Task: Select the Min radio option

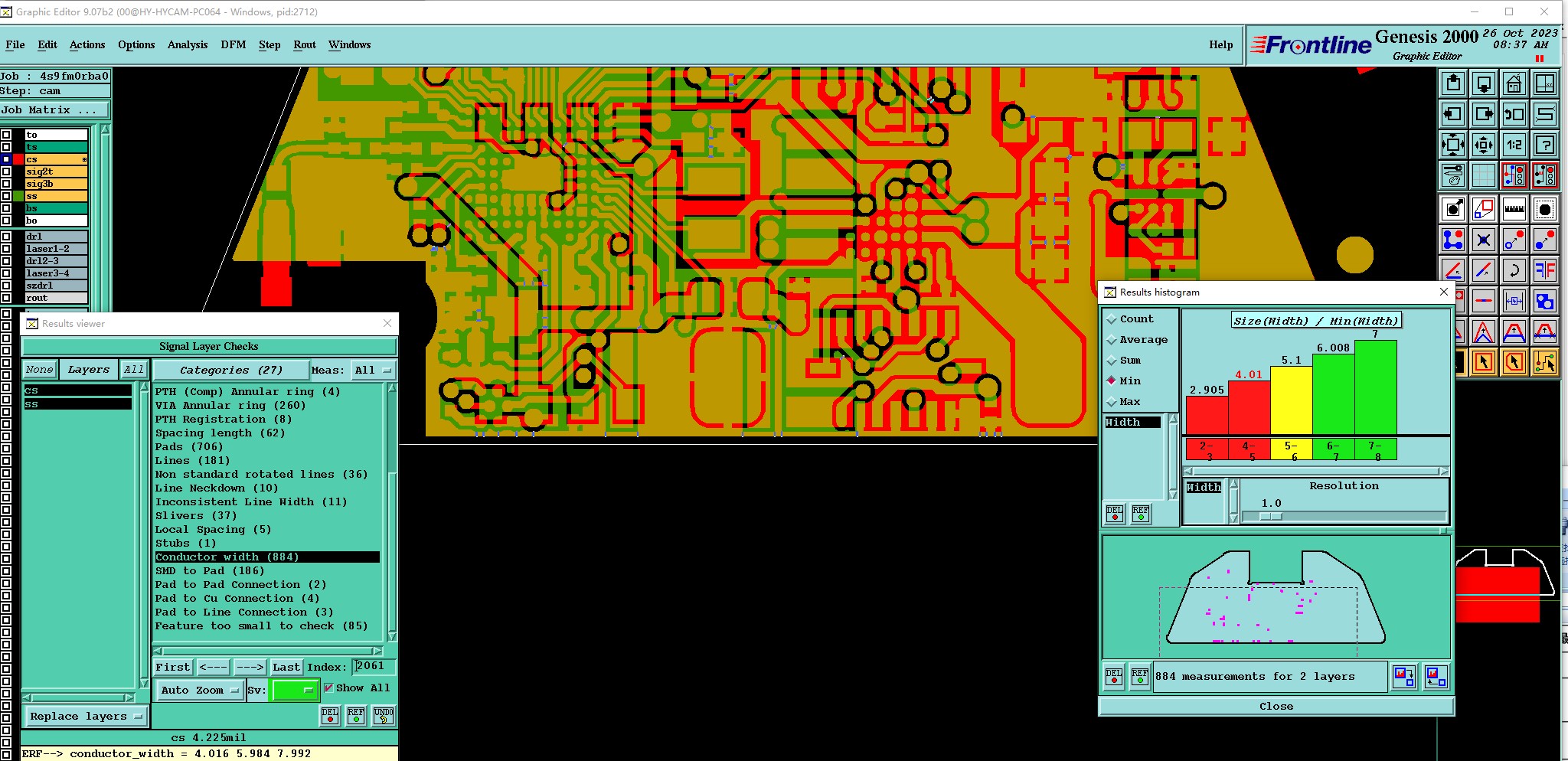Action: 1124,381
